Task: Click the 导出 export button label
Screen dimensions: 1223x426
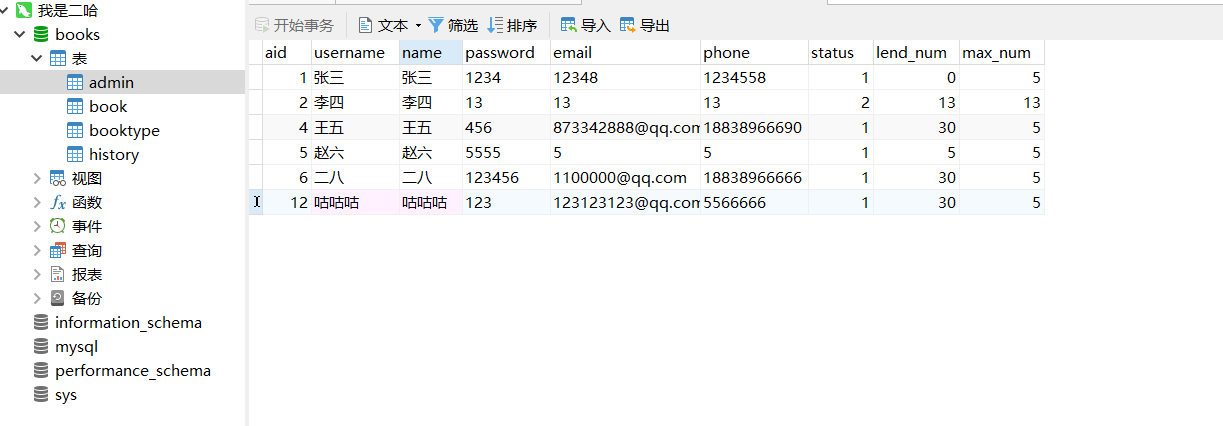Action: 655,25
